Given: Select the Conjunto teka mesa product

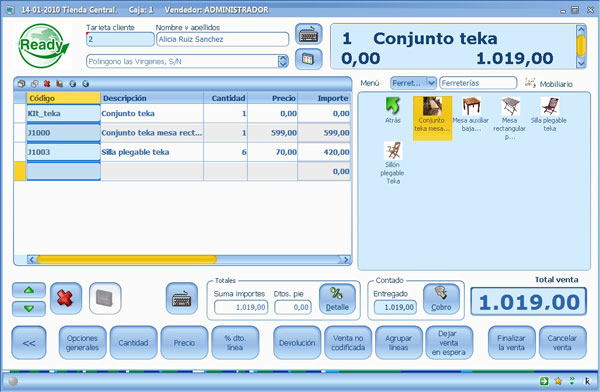Looking at the screenshot, I should [432, 118].
